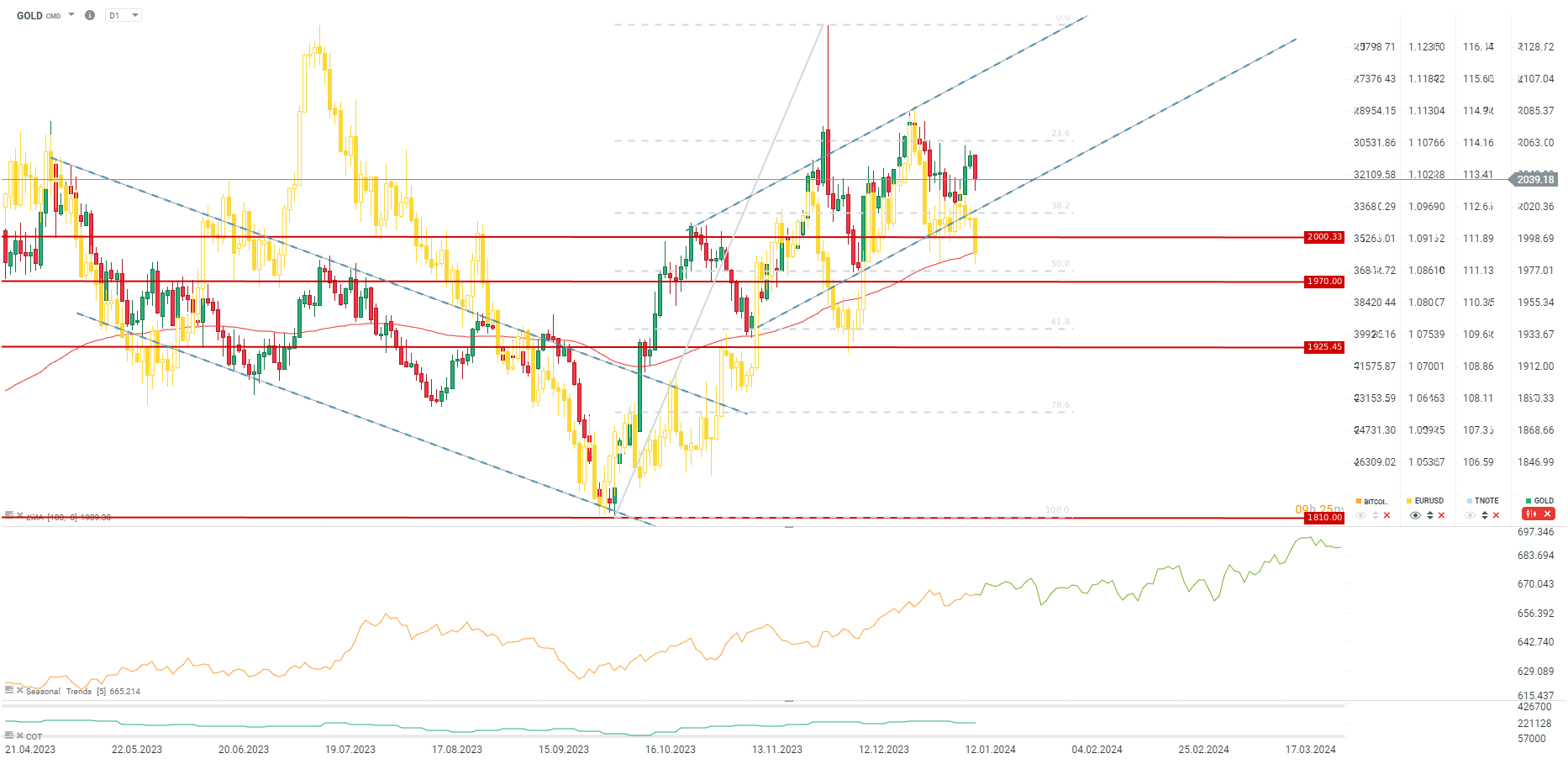The width and height of the screenshot is (1568, 764).
Task: Select the 1925.45 horizontal level label
Action: click(x=1324, y=347)
